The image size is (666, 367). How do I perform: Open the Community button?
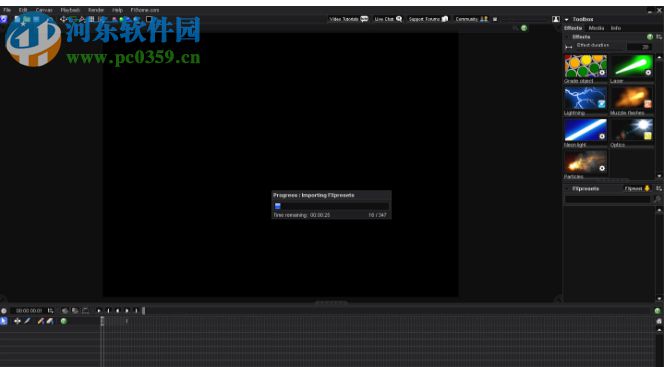coord(471,19)
